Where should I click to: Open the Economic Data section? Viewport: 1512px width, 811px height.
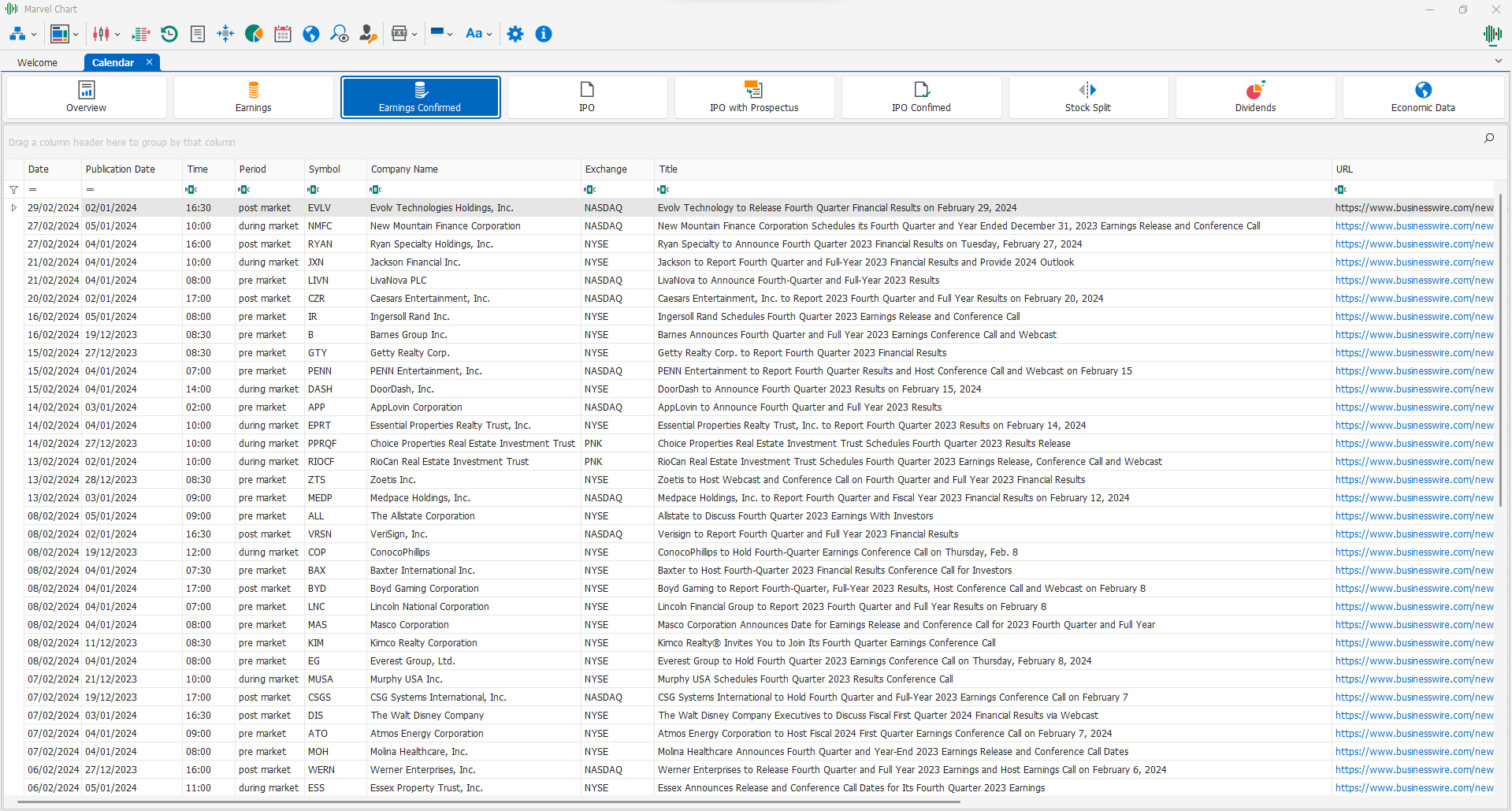click(x=1423, y=97)
